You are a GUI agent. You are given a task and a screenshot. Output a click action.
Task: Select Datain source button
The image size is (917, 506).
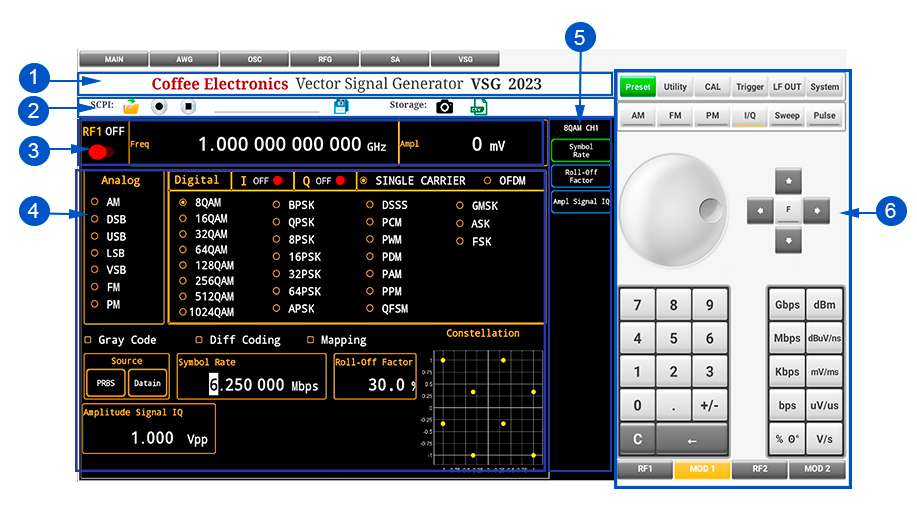(147, 383)
